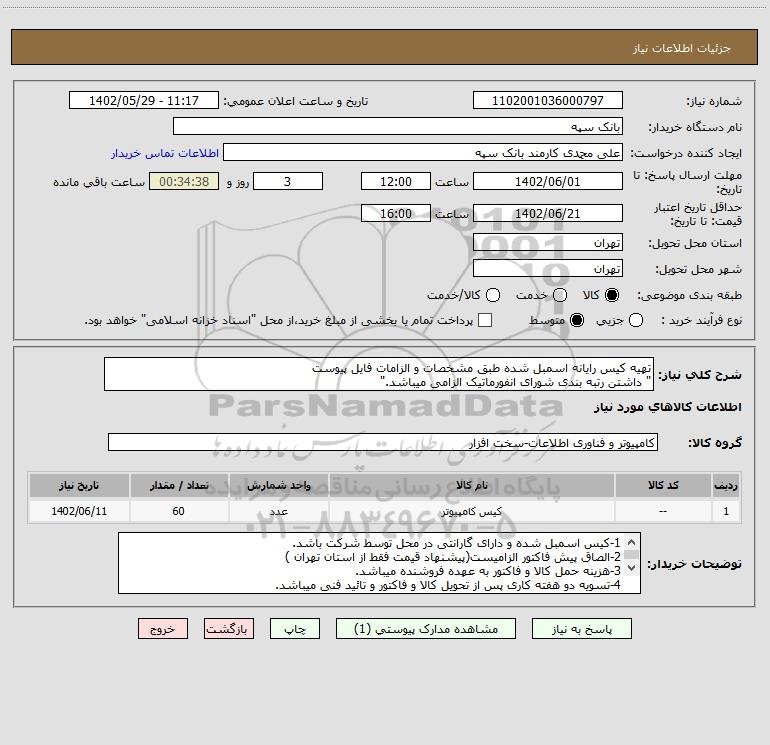Click the خروج exit button
Image resolution: width=770 pixels, height=745 pixels.
pos(163,629)
